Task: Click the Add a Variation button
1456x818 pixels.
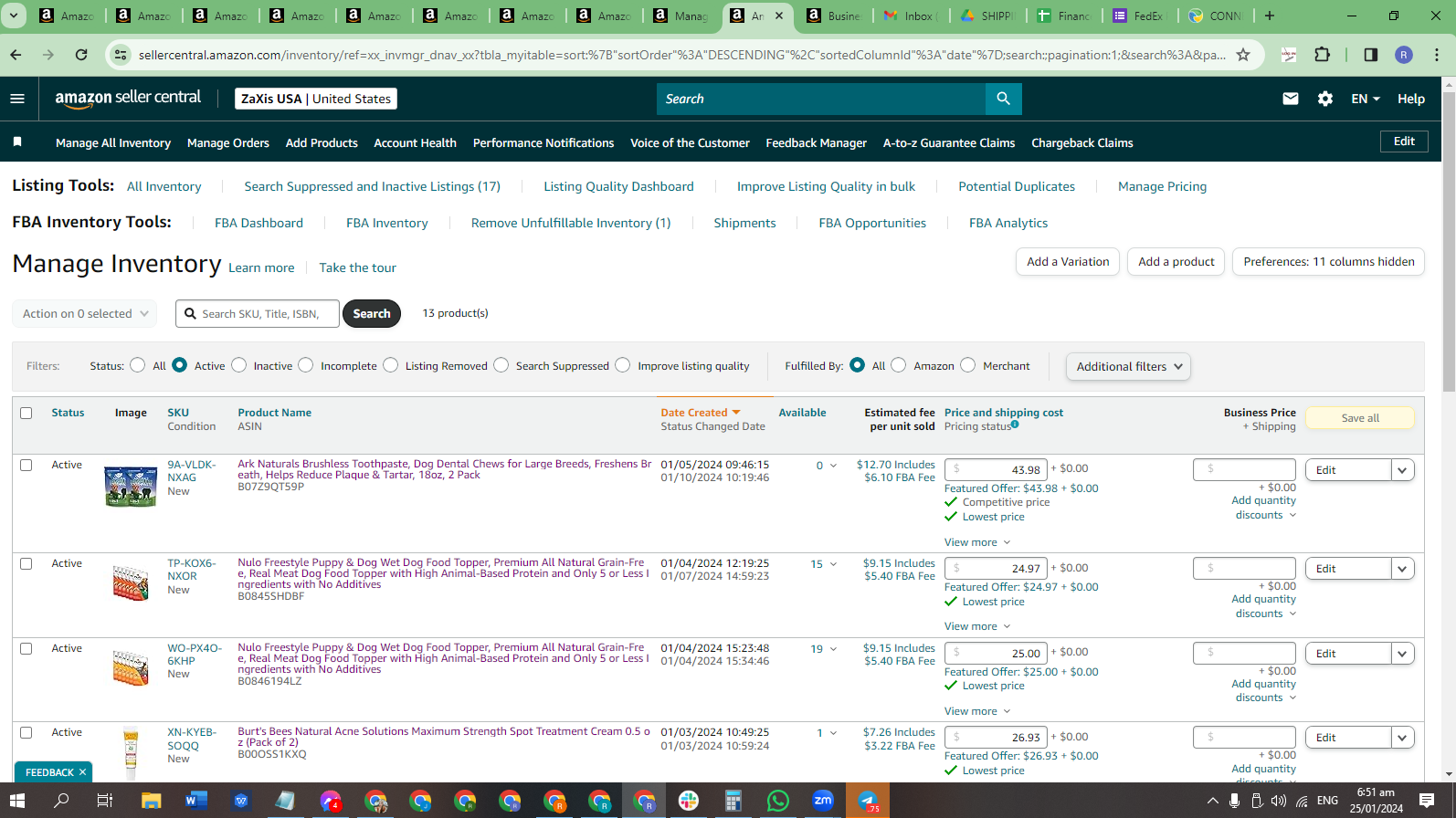Action: point(1068,262)
